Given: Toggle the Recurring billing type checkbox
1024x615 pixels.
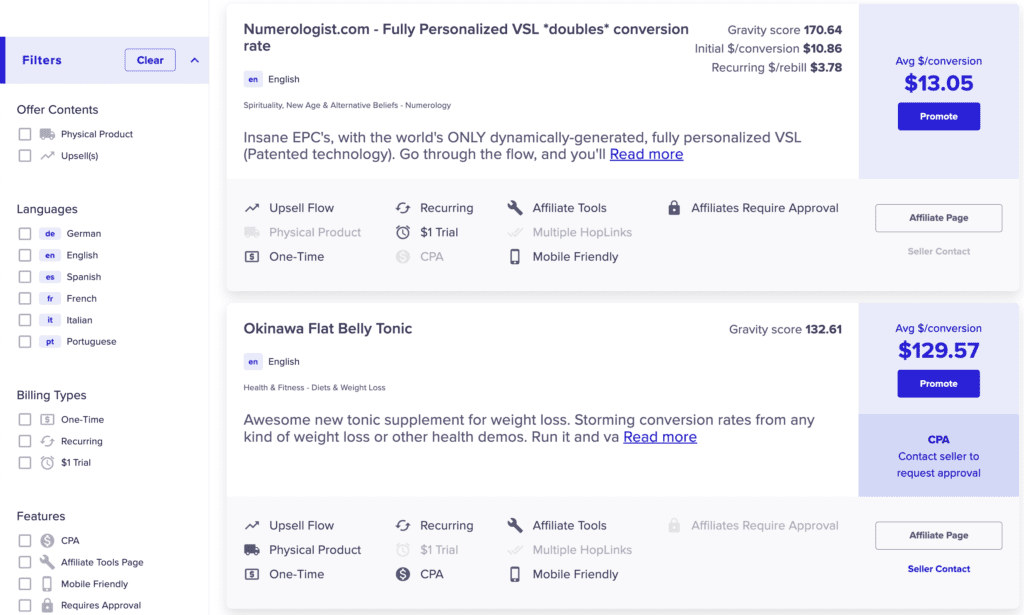Looking at the screenshot, I should [25, 441].
